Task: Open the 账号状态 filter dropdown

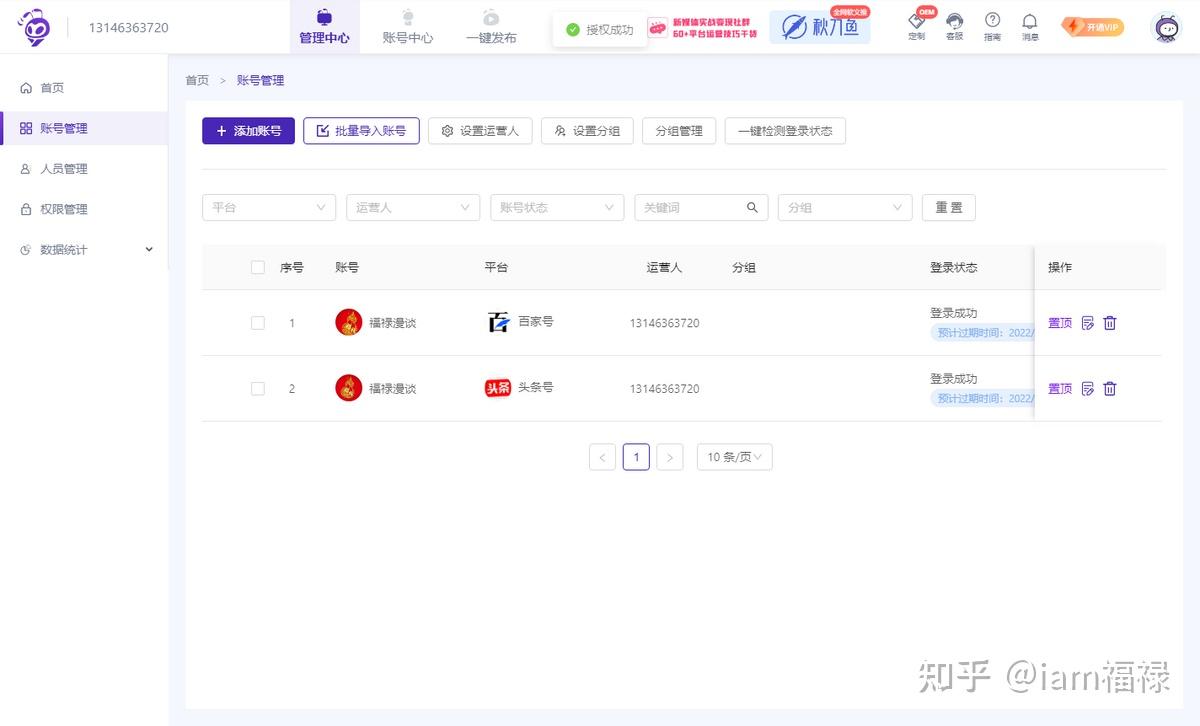Action: pyautogui.click(x=557, y=207)
